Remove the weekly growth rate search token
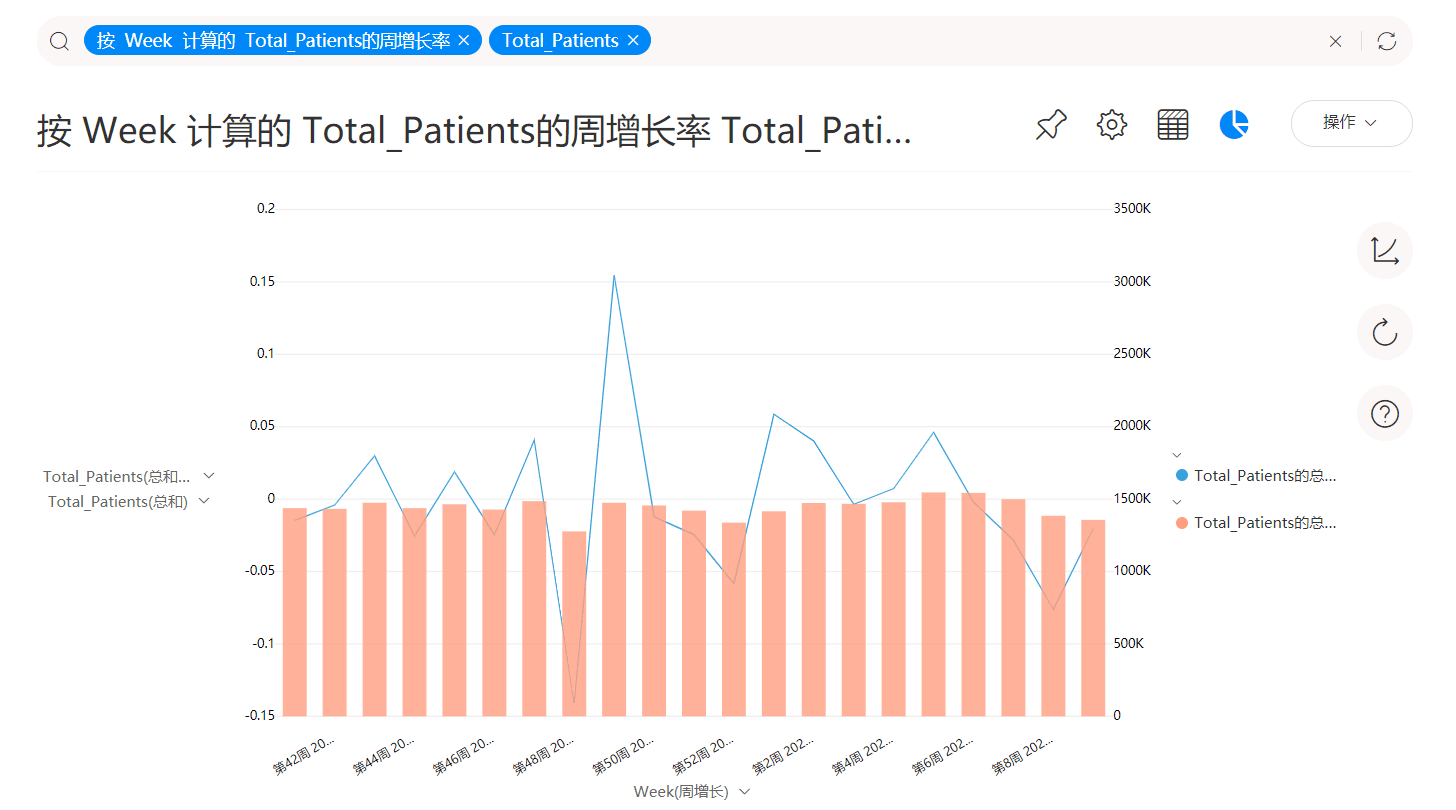 pos(463,41)
